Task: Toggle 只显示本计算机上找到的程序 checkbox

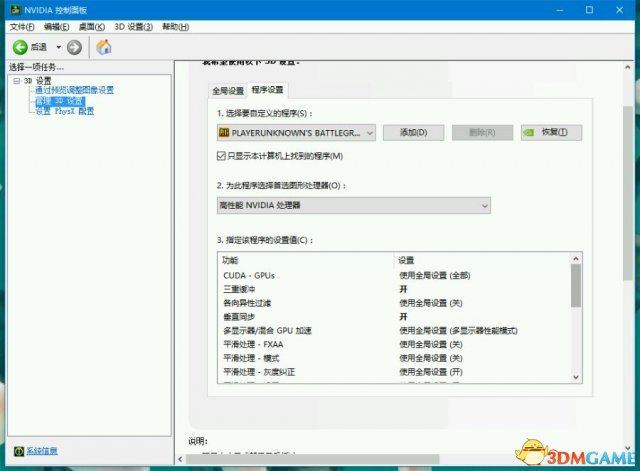Action: [221, 156]
